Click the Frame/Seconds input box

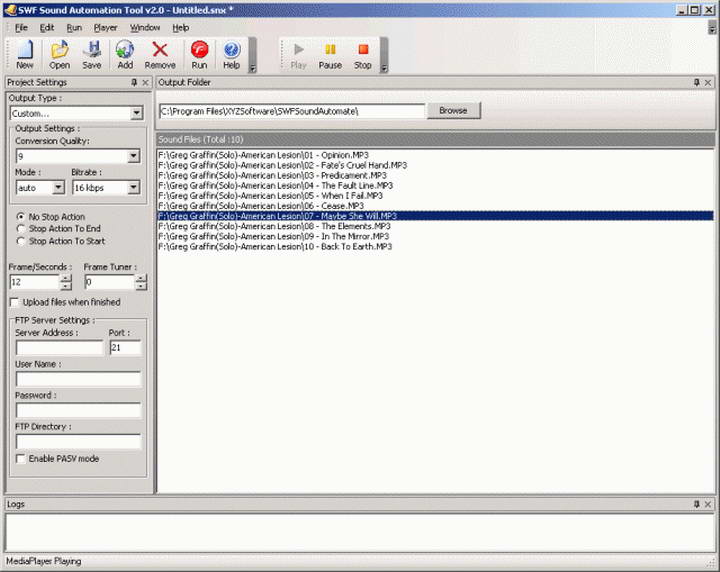[x=35, y=282]
